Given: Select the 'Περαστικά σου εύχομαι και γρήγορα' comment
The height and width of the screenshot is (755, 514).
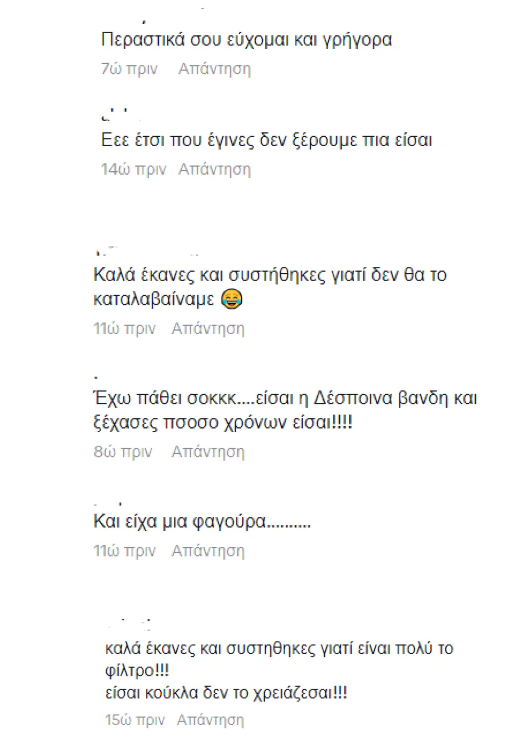Looking at the screenshot, I should 247,39.
